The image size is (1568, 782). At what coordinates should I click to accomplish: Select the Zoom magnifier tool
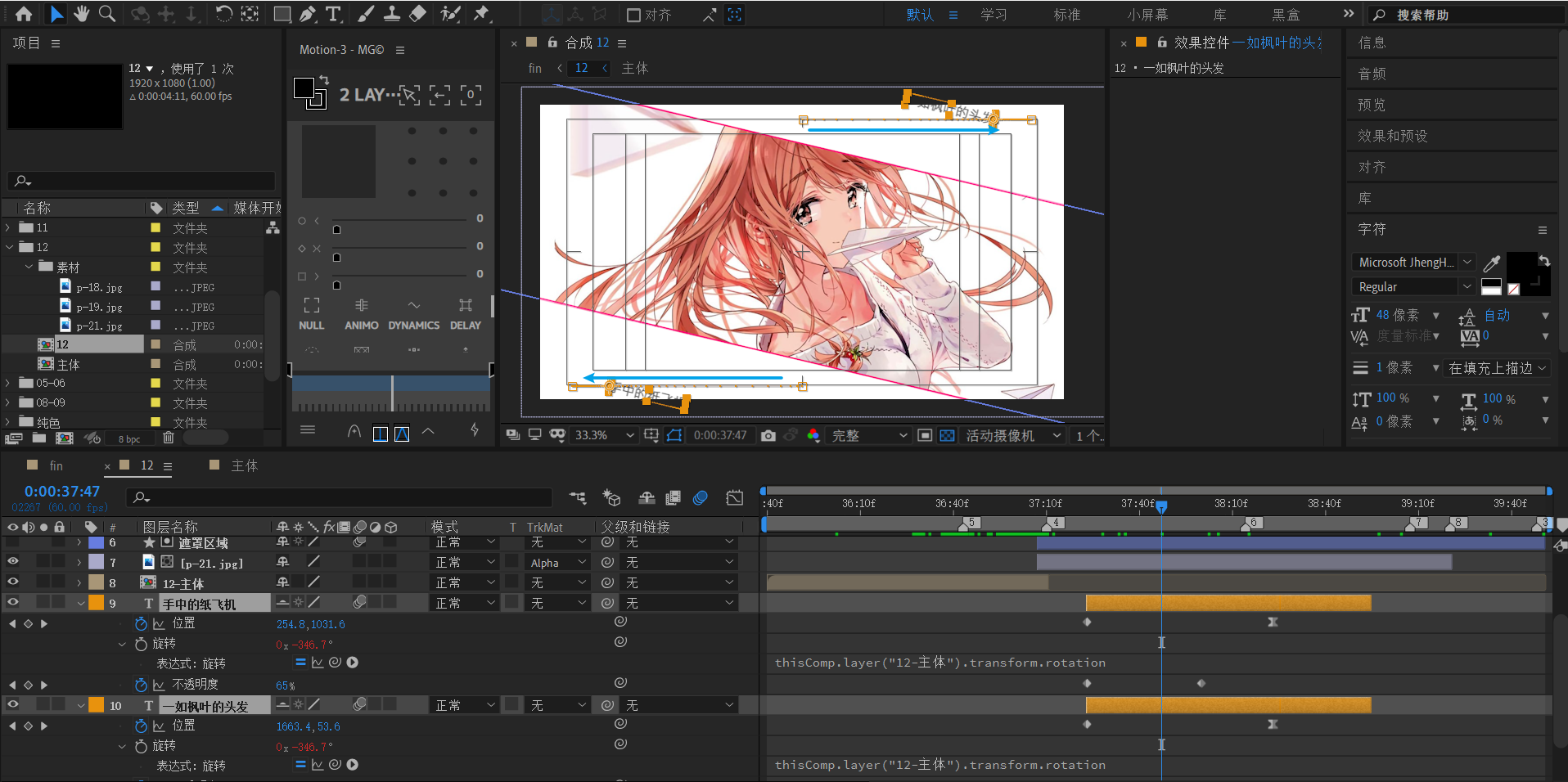click(106, 14)
